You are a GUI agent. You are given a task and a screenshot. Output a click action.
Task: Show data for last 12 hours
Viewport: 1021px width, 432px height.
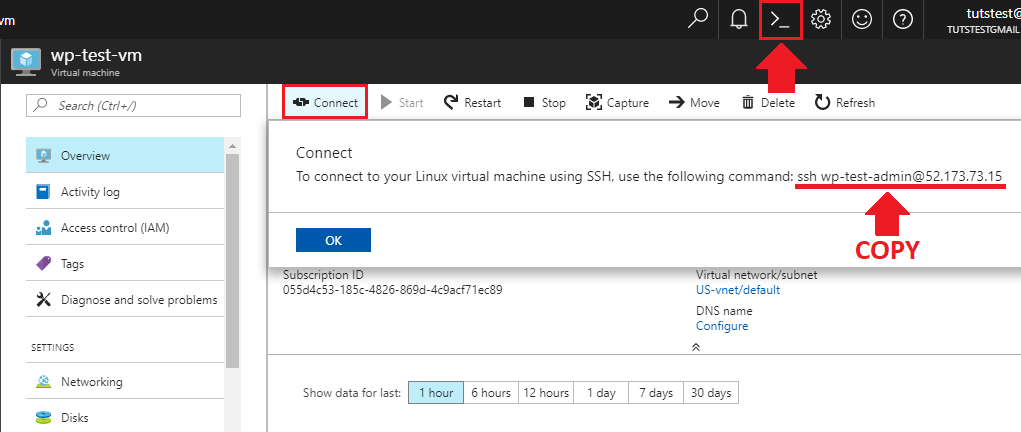[546, 393]
